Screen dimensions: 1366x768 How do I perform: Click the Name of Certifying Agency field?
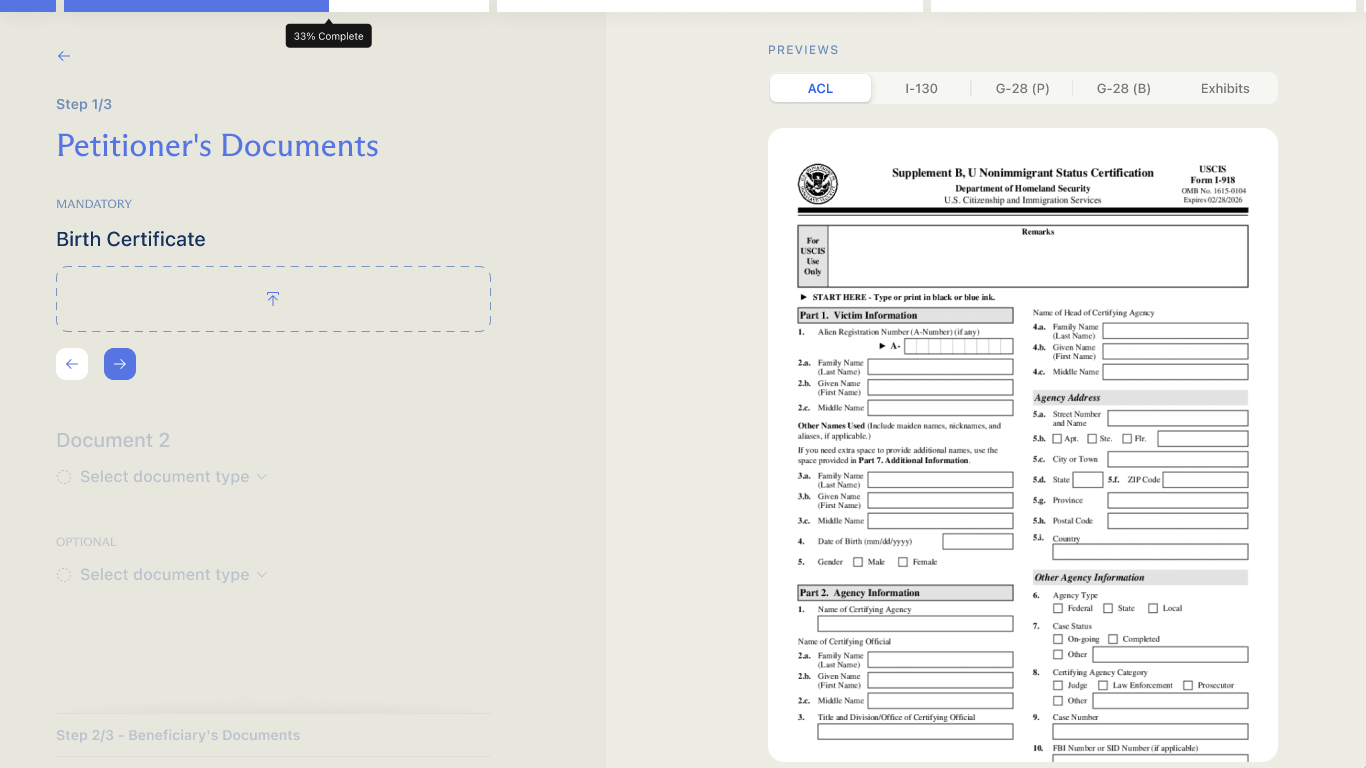915,624
